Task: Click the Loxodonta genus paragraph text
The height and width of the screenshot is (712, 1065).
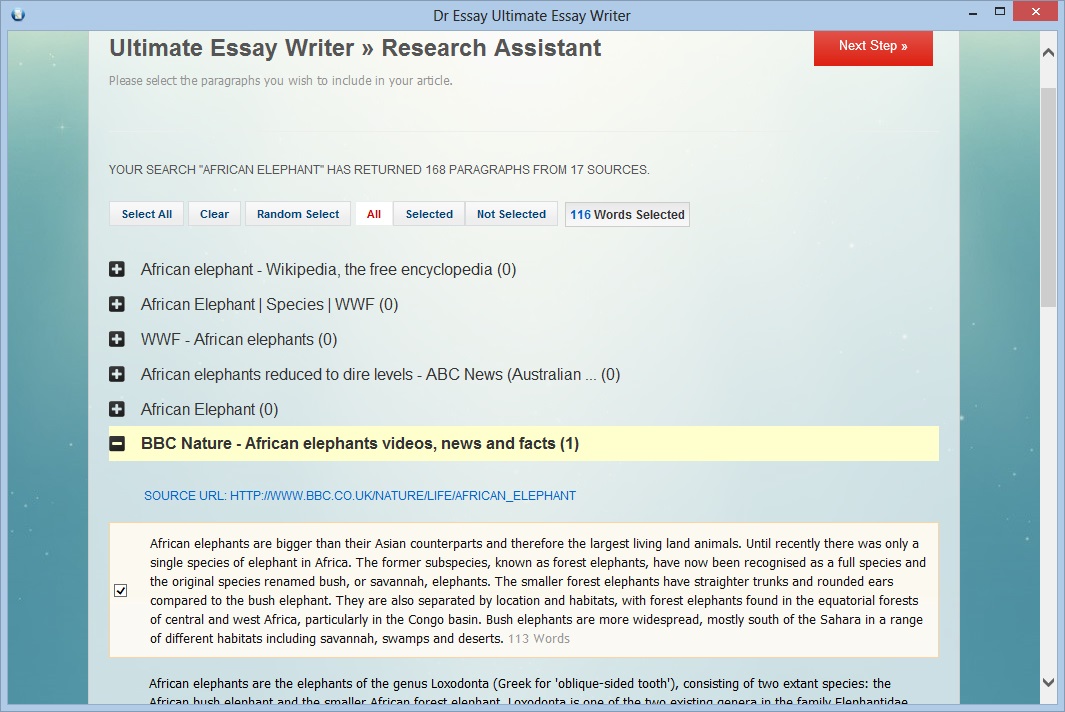Action: [x=528, y=692]
